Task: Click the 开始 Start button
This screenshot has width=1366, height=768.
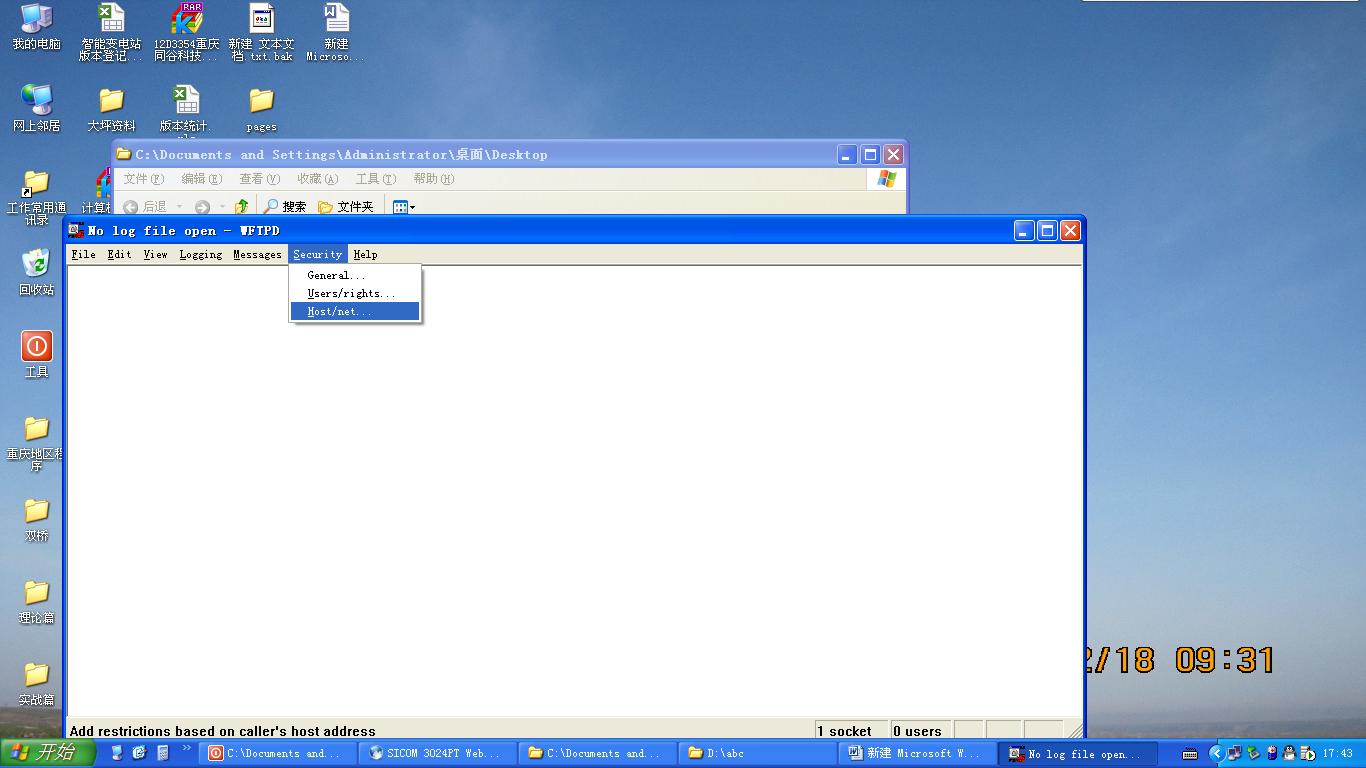Action: (x=46, y=753)
